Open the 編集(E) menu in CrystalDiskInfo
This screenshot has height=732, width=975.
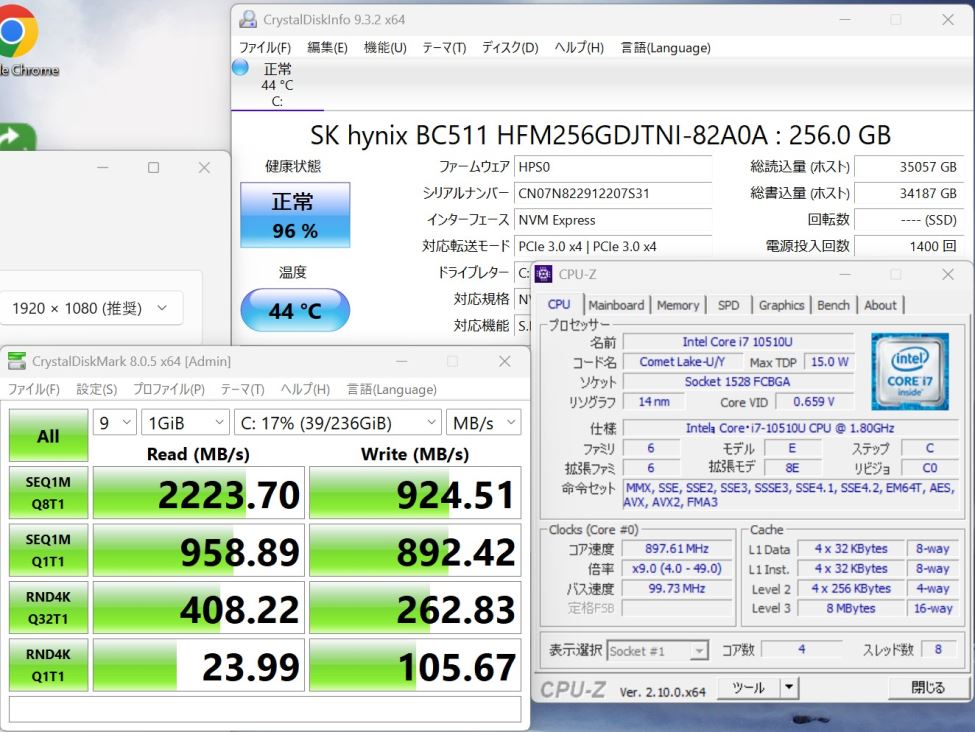(x=327, y=48)
